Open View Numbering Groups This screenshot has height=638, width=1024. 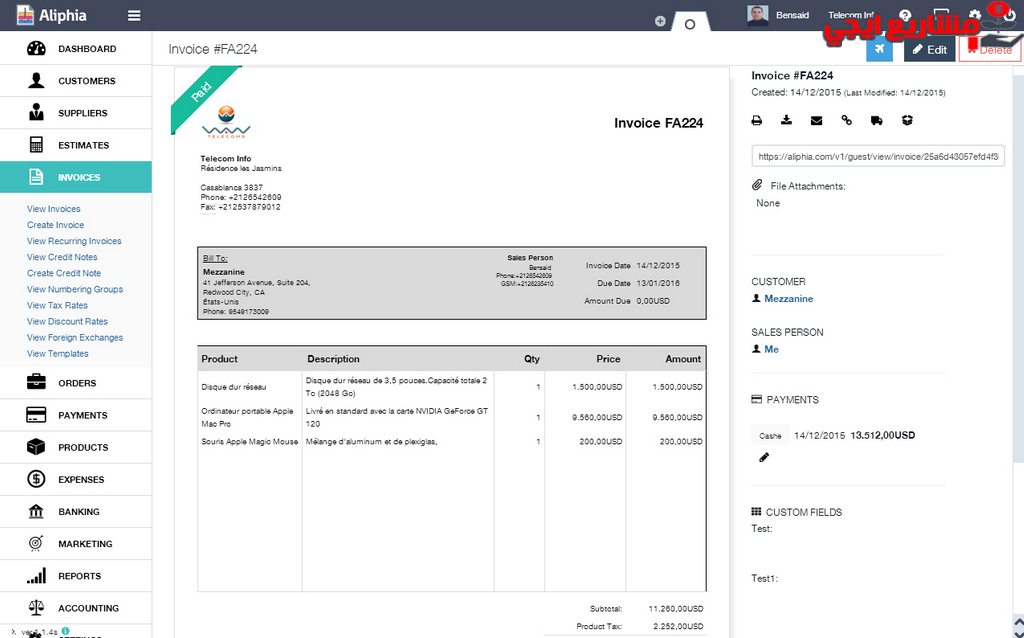tap(75, 289)
